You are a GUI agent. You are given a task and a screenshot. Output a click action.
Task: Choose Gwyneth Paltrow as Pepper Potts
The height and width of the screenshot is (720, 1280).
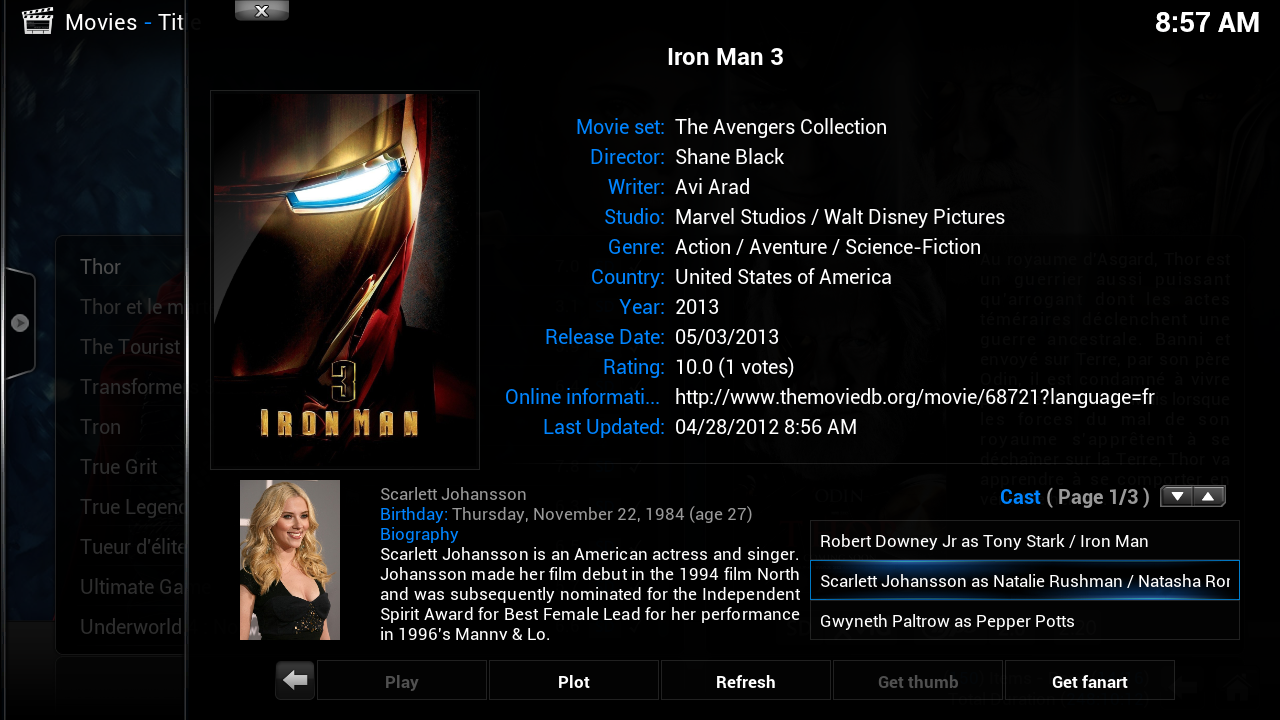(1024, 621)
